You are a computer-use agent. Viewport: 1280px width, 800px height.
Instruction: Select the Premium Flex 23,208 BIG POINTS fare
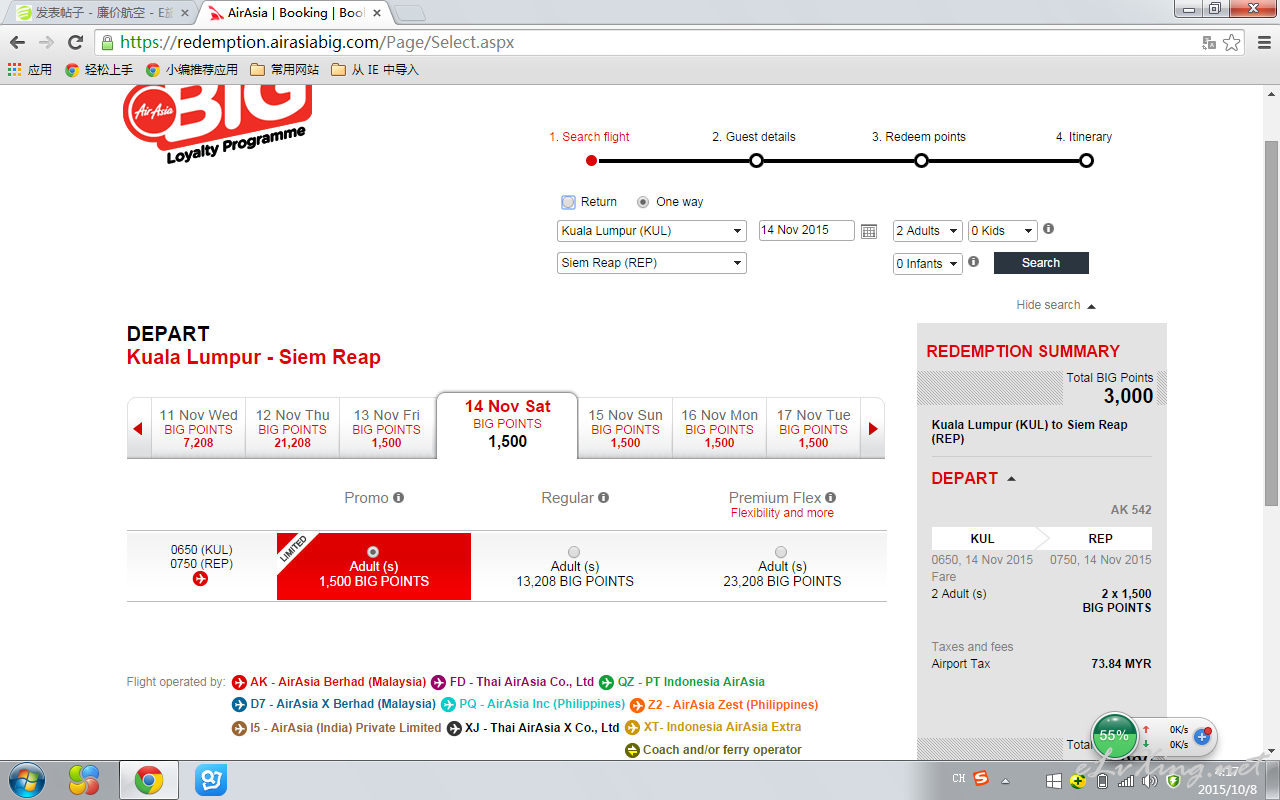[781, 552]
